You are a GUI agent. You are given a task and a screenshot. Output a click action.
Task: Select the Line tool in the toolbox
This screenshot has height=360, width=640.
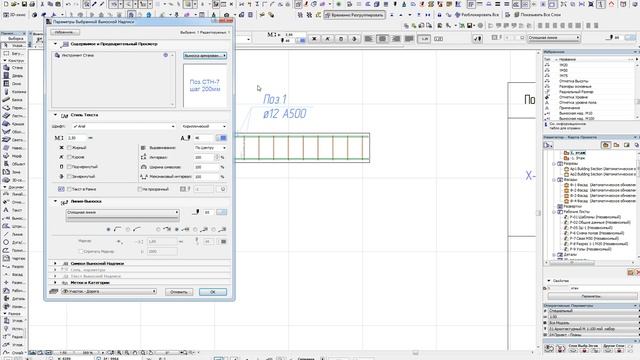click(x=12, y=234)
